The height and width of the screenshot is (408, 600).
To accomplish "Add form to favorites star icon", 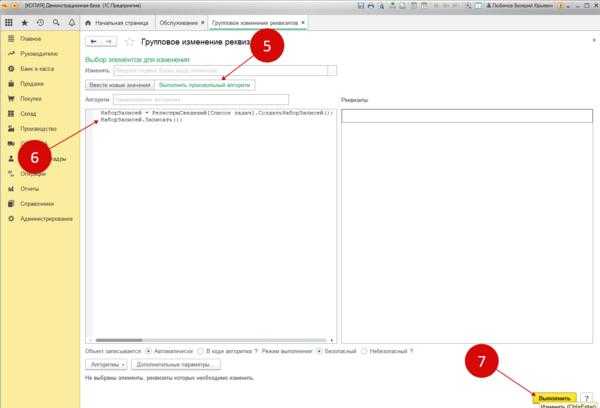I will click(x=130, y=42).
